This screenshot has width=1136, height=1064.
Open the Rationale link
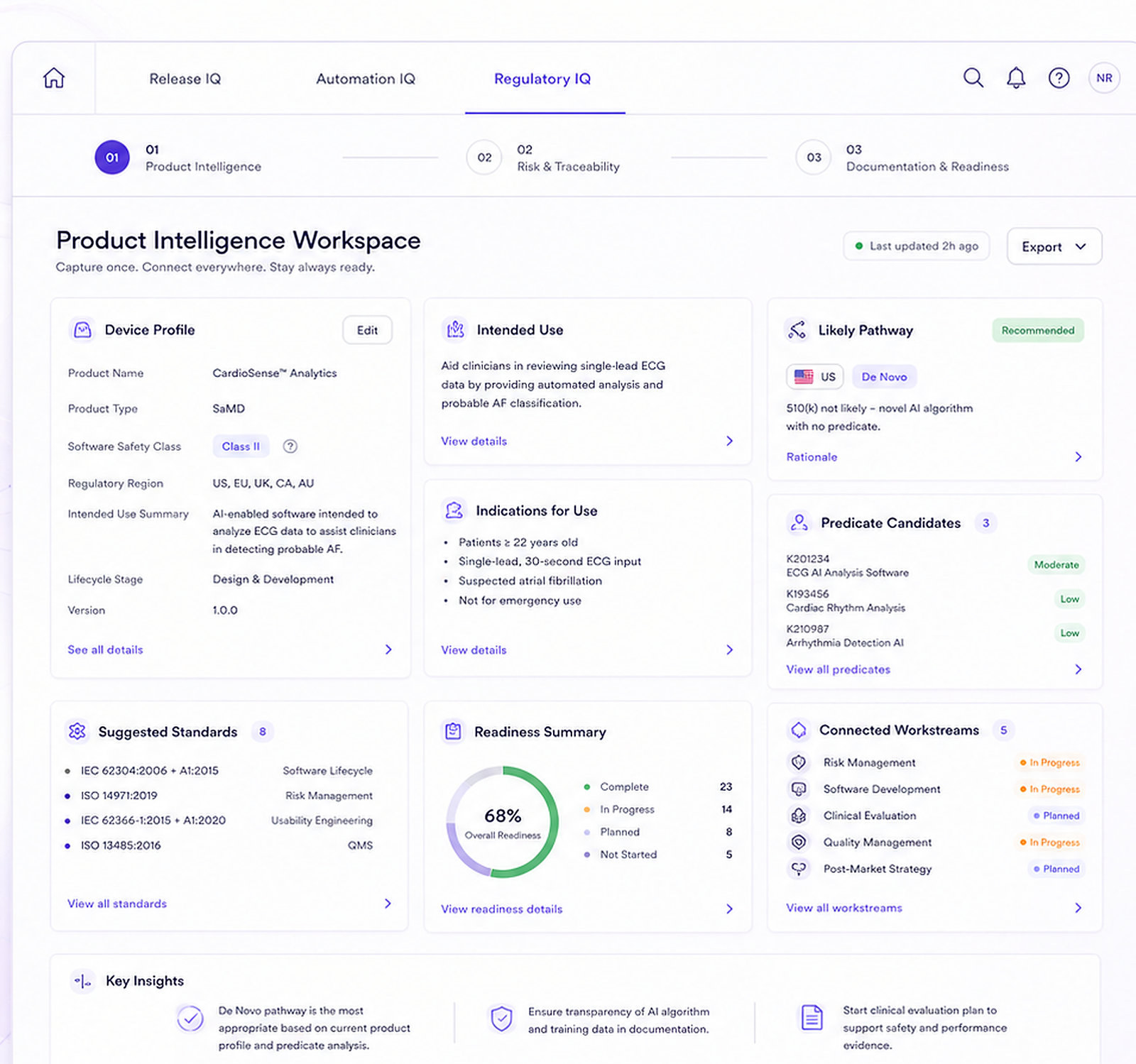812,457
